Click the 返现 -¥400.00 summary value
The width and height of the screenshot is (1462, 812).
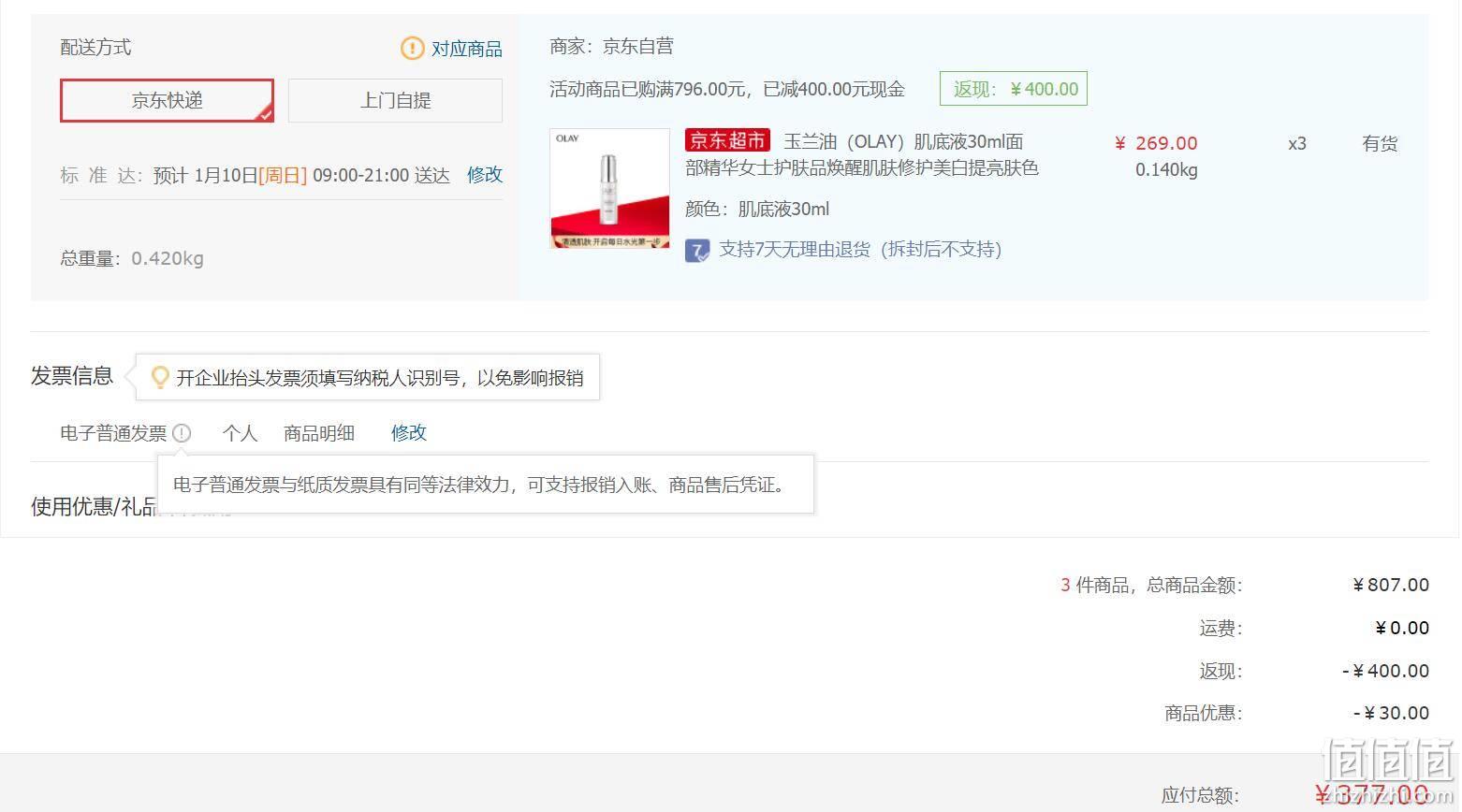click(x=1385, y=671)
